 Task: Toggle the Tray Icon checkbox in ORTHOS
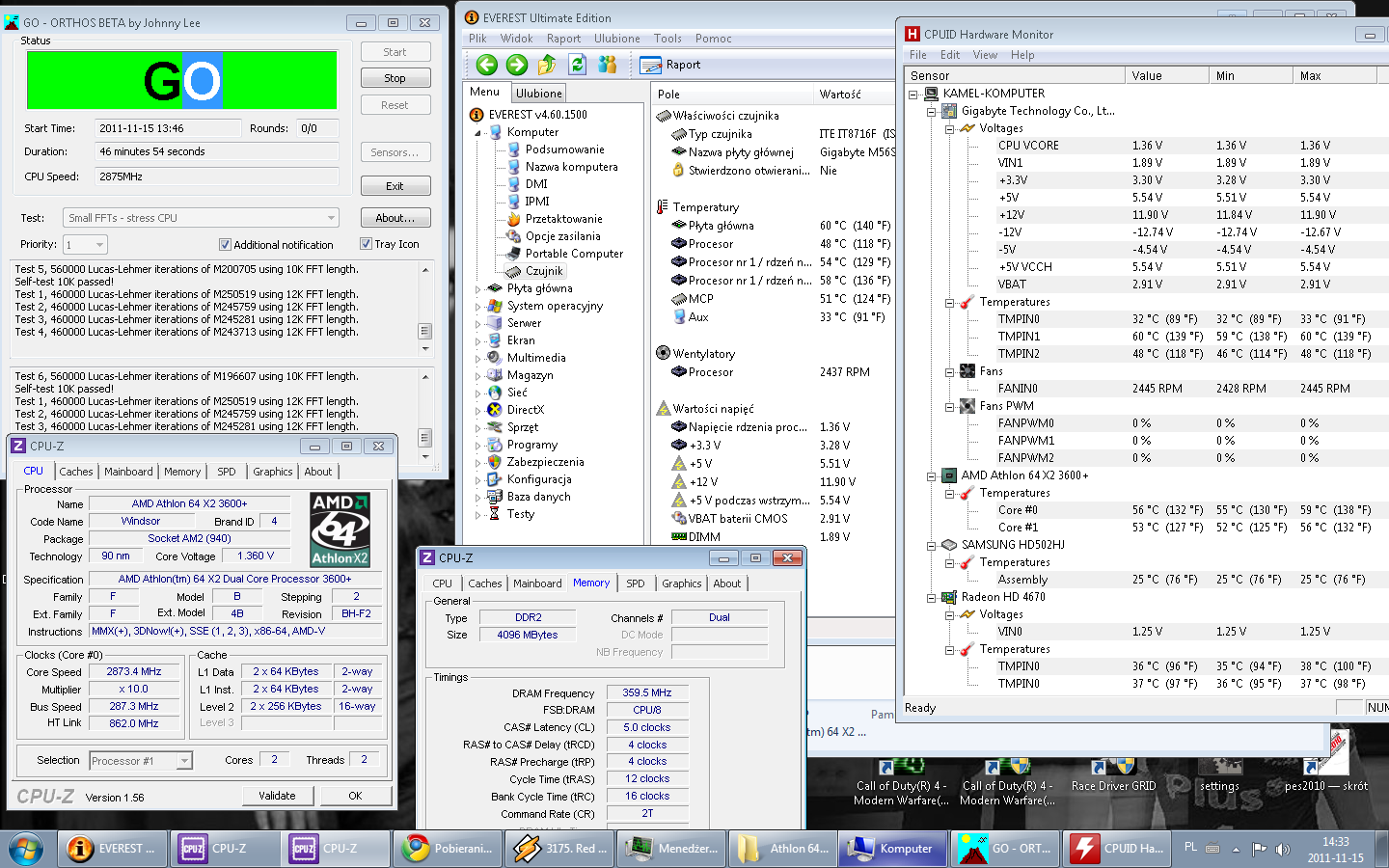click(366, 244)
